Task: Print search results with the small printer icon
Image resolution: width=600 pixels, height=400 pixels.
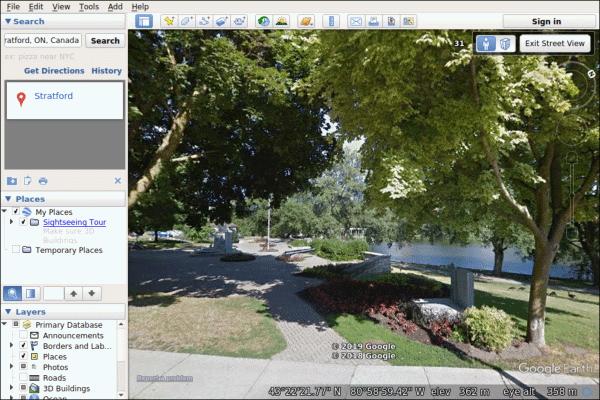Action: click(x=43, y=181)
